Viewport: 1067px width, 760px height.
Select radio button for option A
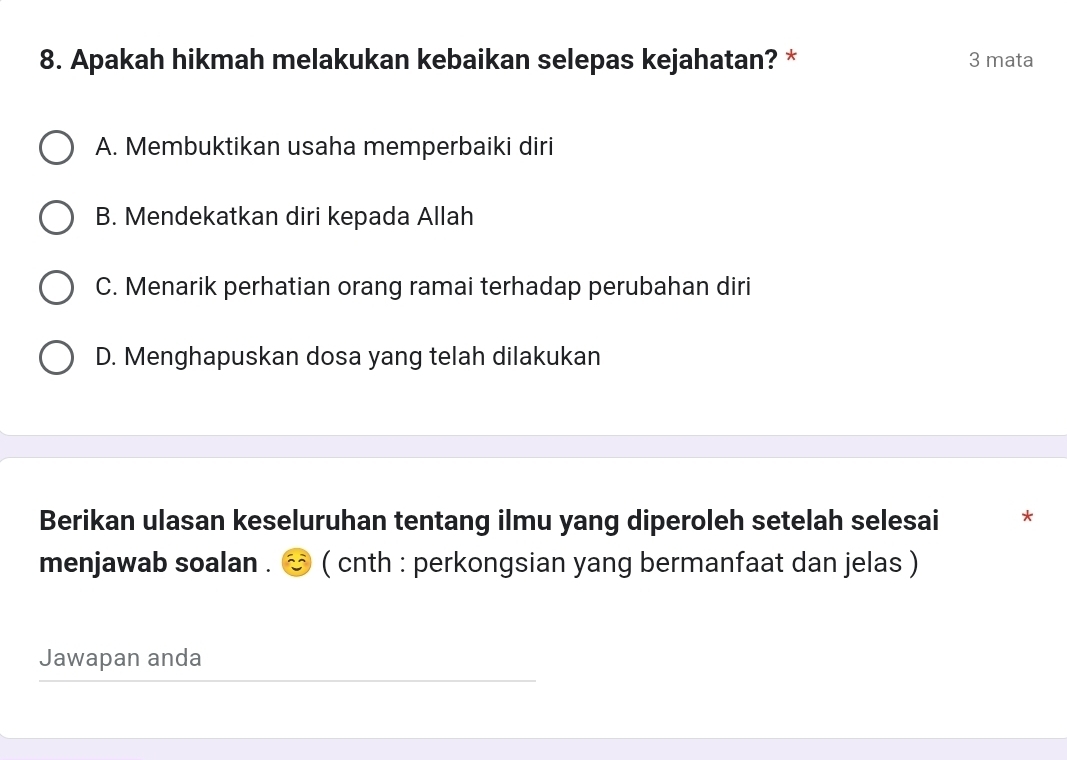pos(56,147)
